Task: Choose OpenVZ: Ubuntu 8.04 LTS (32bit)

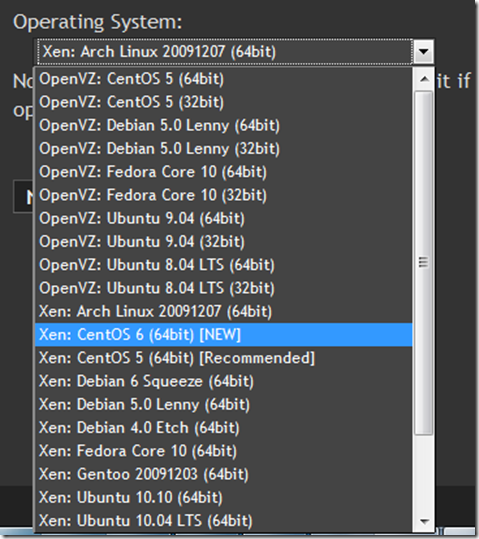Action: (224, 288)
